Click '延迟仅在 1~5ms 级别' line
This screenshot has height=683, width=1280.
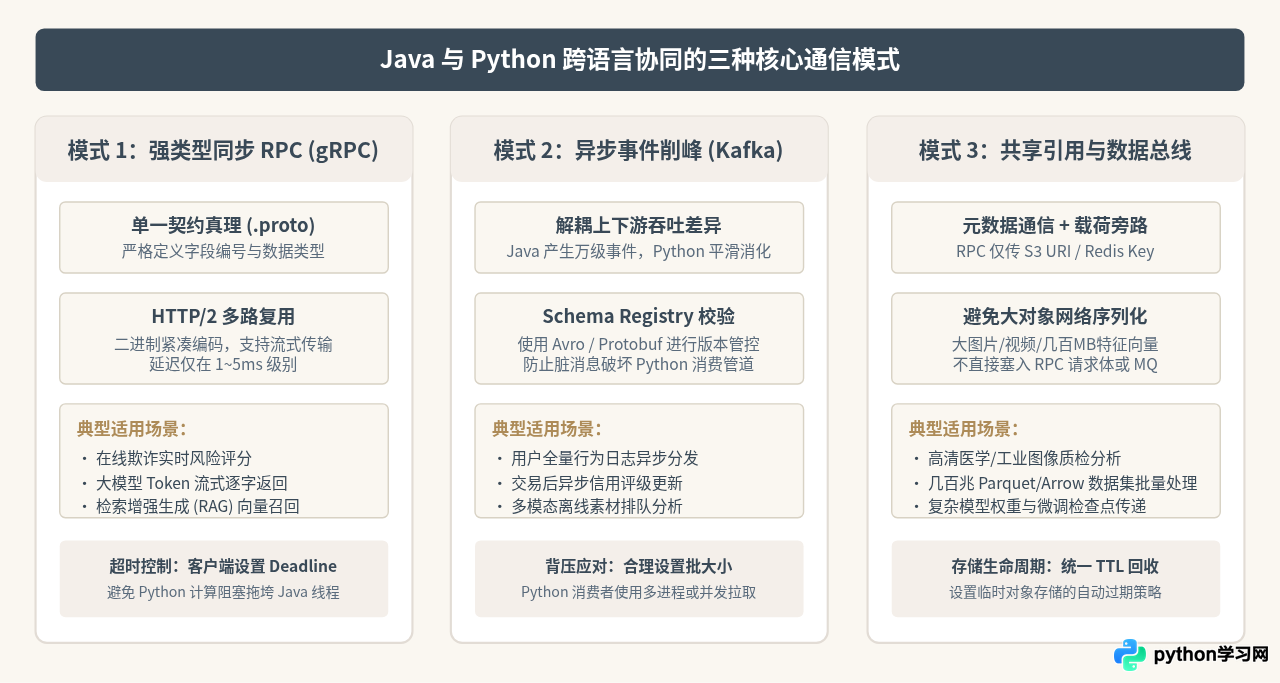pyautogui.click(x=223, y=364)
